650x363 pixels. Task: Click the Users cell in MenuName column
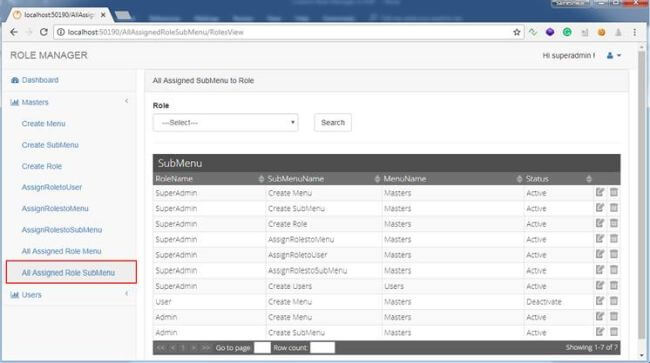(393, 286)
